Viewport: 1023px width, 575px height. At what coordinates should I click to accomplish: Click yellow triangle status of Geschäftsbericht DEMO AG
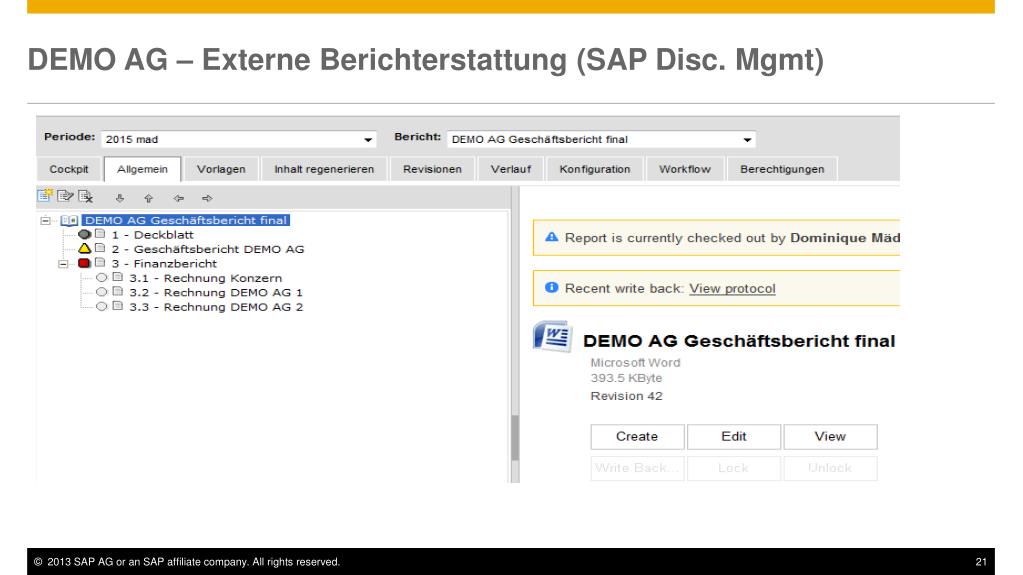[84, 249]
